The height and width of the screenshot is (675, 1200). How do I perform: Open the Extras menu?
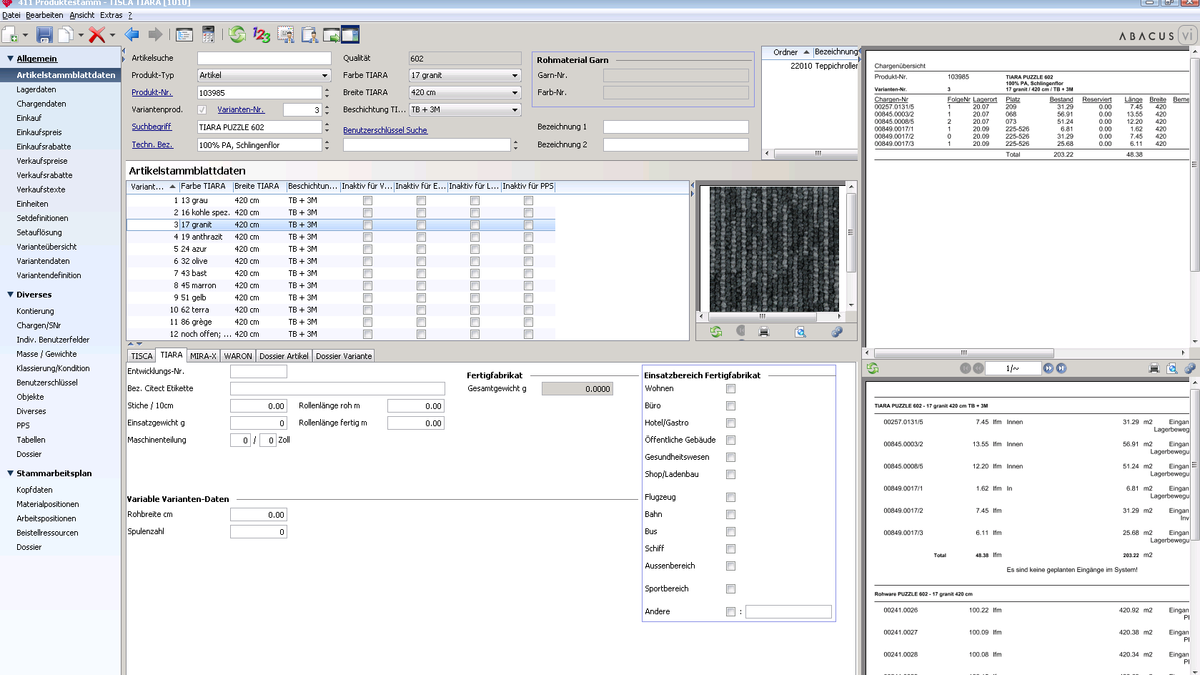click(x=111, y=16)
